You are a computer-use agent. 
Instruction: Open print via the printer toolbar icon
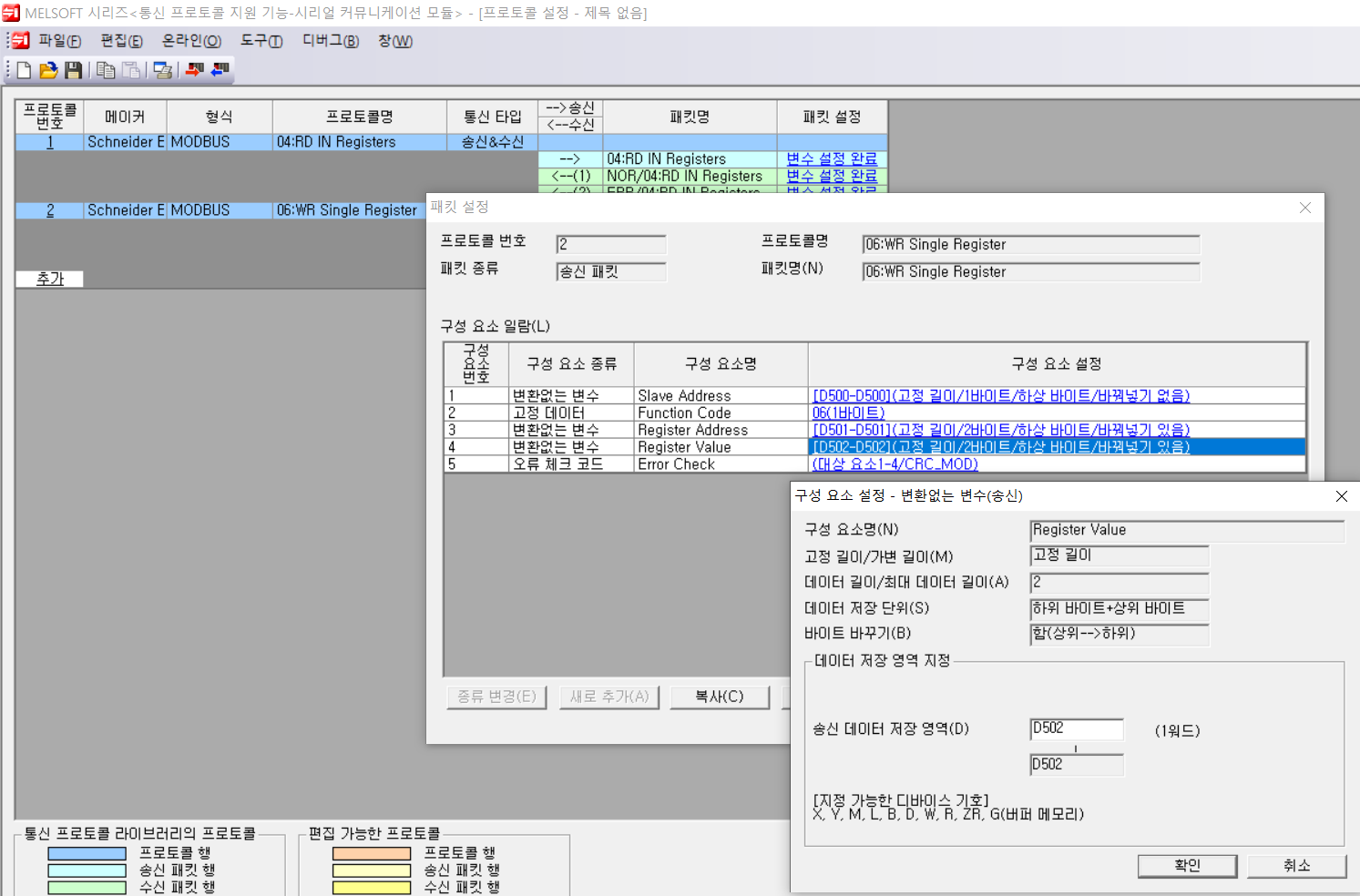[x=163, y=70]
